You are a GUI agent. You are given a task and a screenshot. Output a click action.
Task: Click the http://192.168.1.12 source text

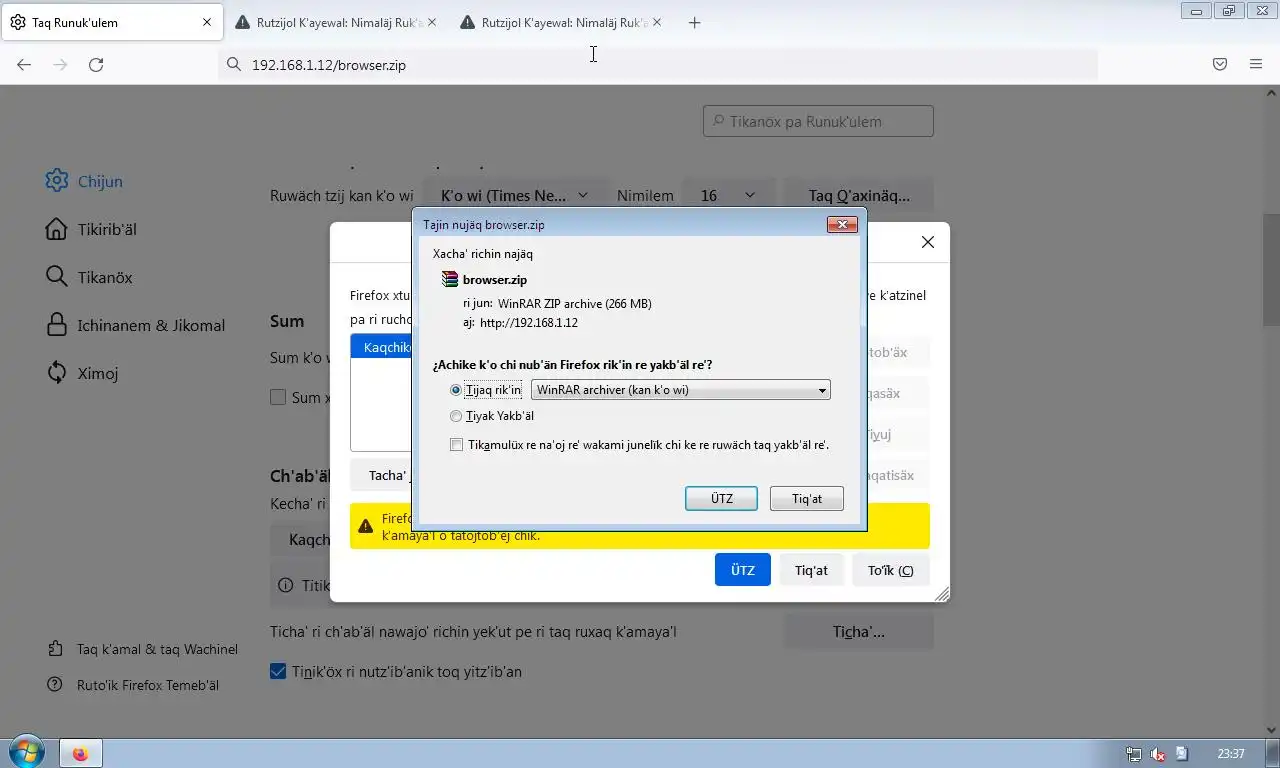coord(529,323)
